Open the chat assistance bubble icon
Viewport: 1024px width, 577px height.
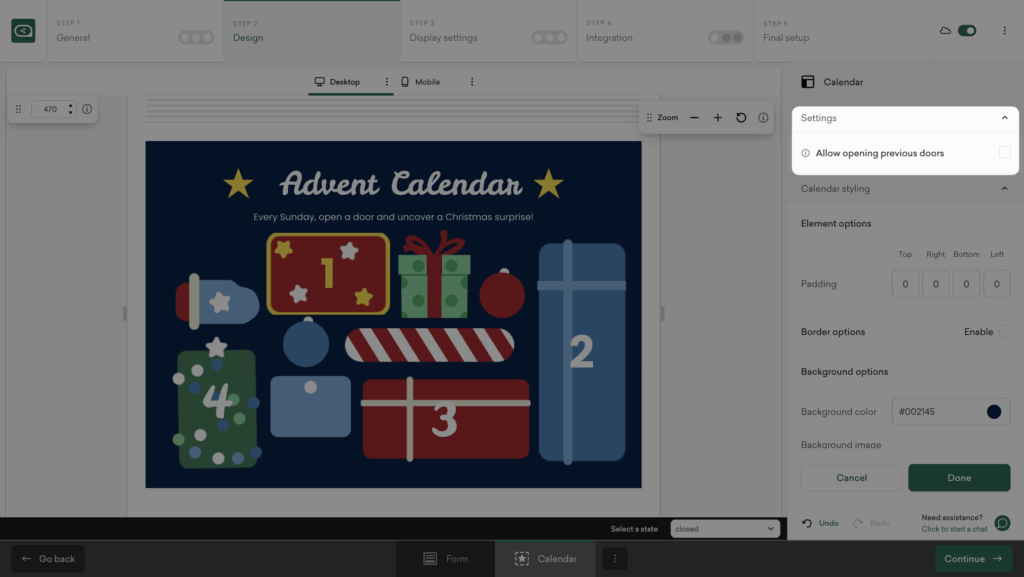coord(1002,523)
